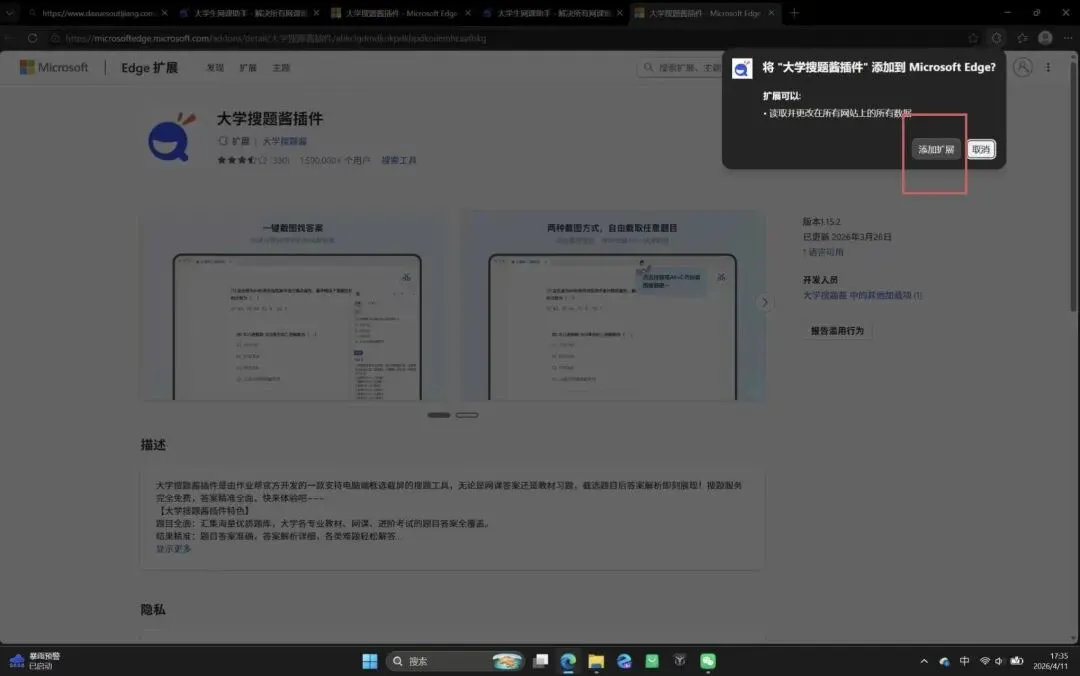Screen dimensions: 1080x676
Task: Dismiss the prompt with 取消
Action: pyautogui.click(x=981, y=150)
